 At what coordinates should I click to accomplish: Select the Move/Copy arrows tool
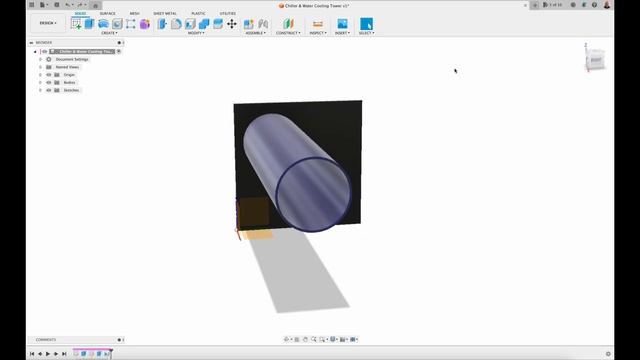tap(232, 24)
